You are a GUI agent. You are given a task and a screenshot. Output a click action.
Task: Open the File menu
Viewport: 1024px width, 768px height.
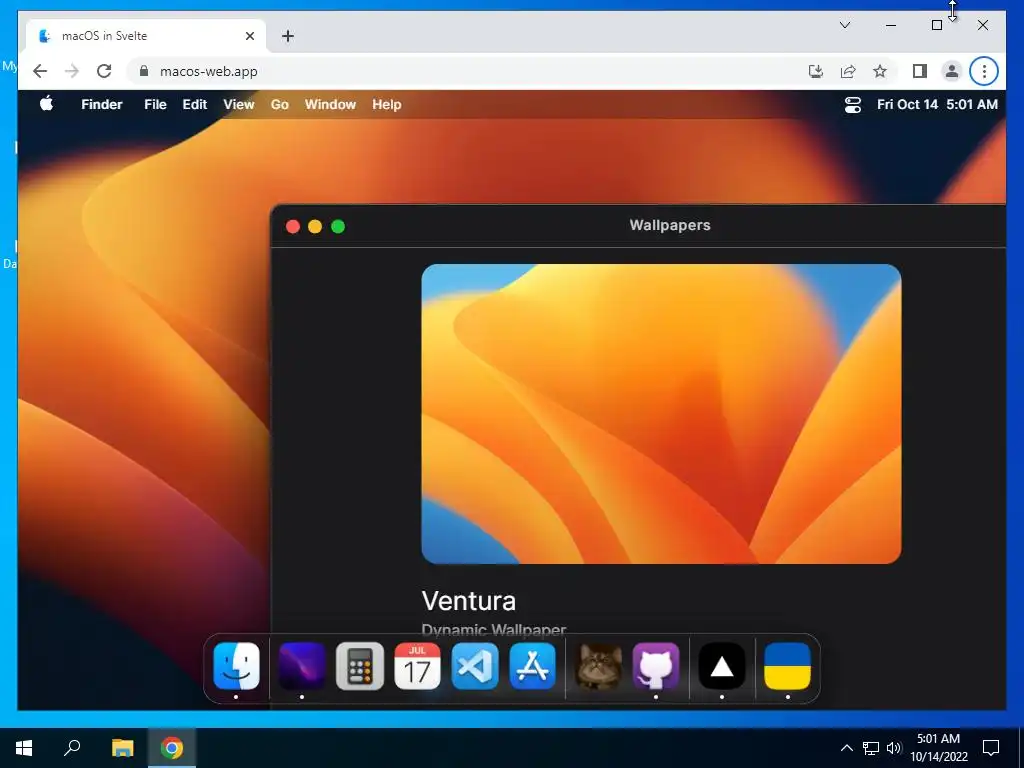pyautogui.click(x=155, y=104)
